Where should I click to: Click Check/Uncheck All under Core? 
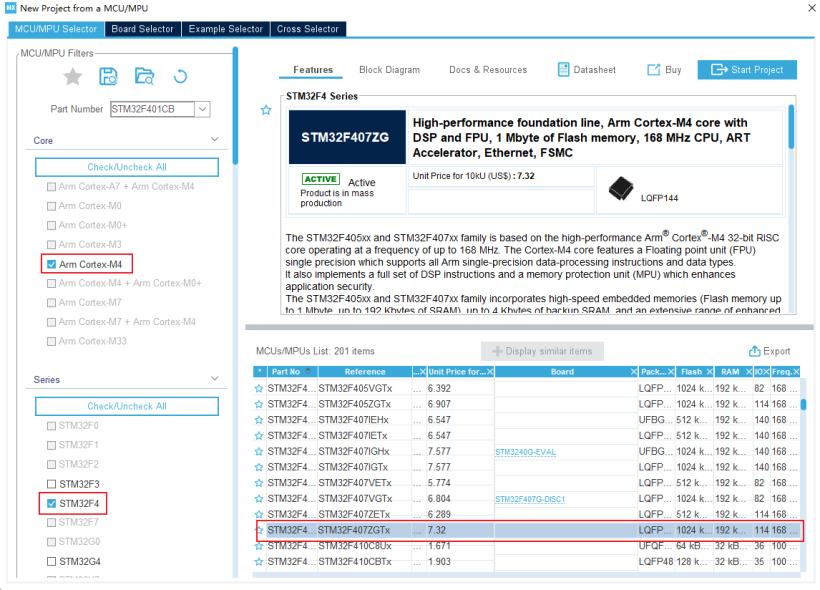[127, 167]
